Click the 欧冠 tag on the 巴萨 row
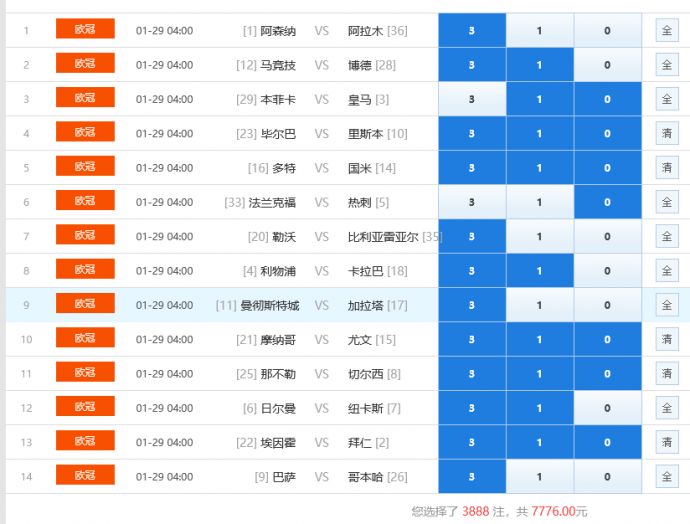Screen dimensions: 690x524 point(85,476)
